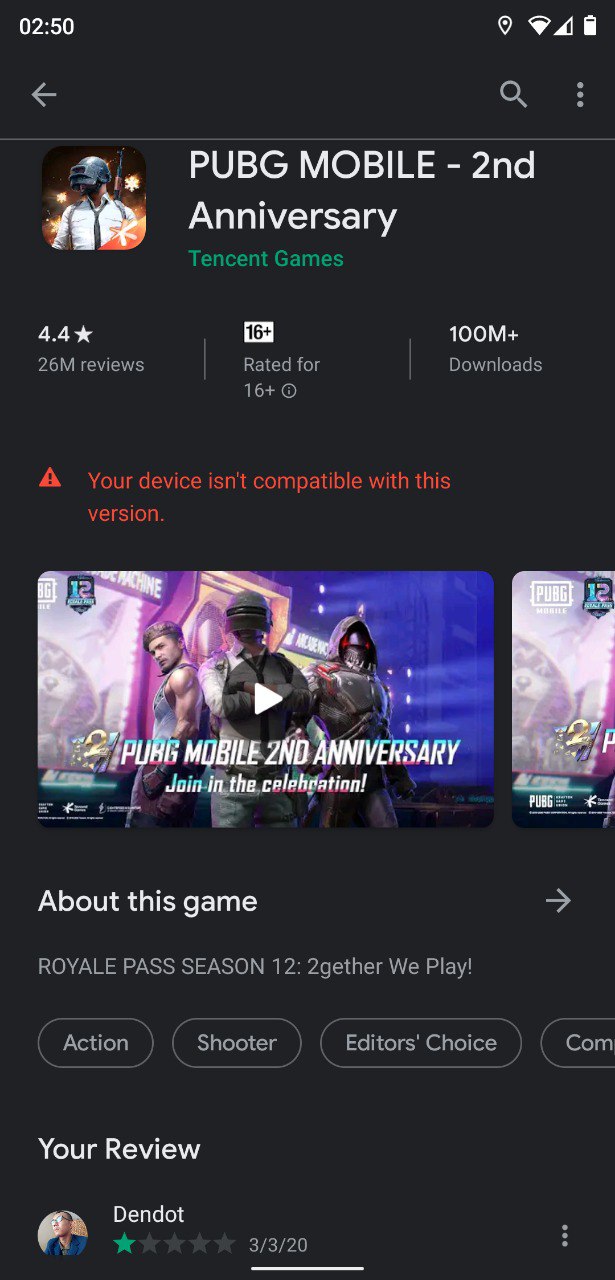Tap the partially visible fourth category chip
Viewport: 615px width, 1280px height.
tap(578, 1043)
